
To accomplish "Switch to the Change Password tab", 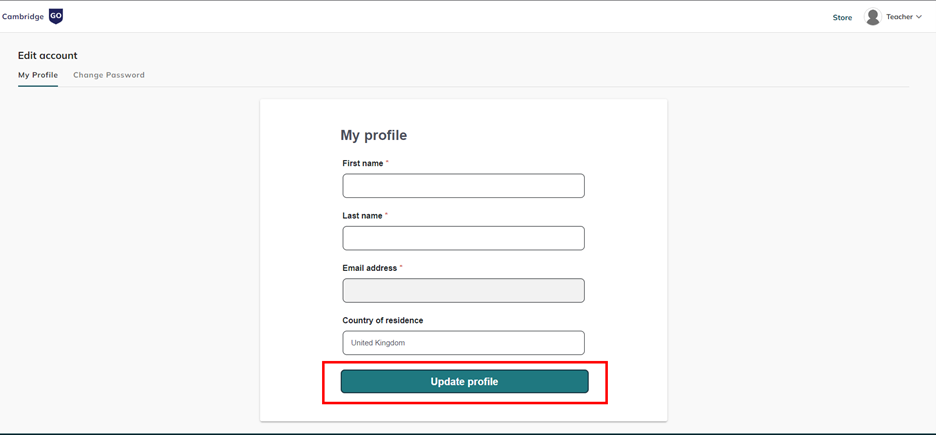I will [x=109, y=75].
